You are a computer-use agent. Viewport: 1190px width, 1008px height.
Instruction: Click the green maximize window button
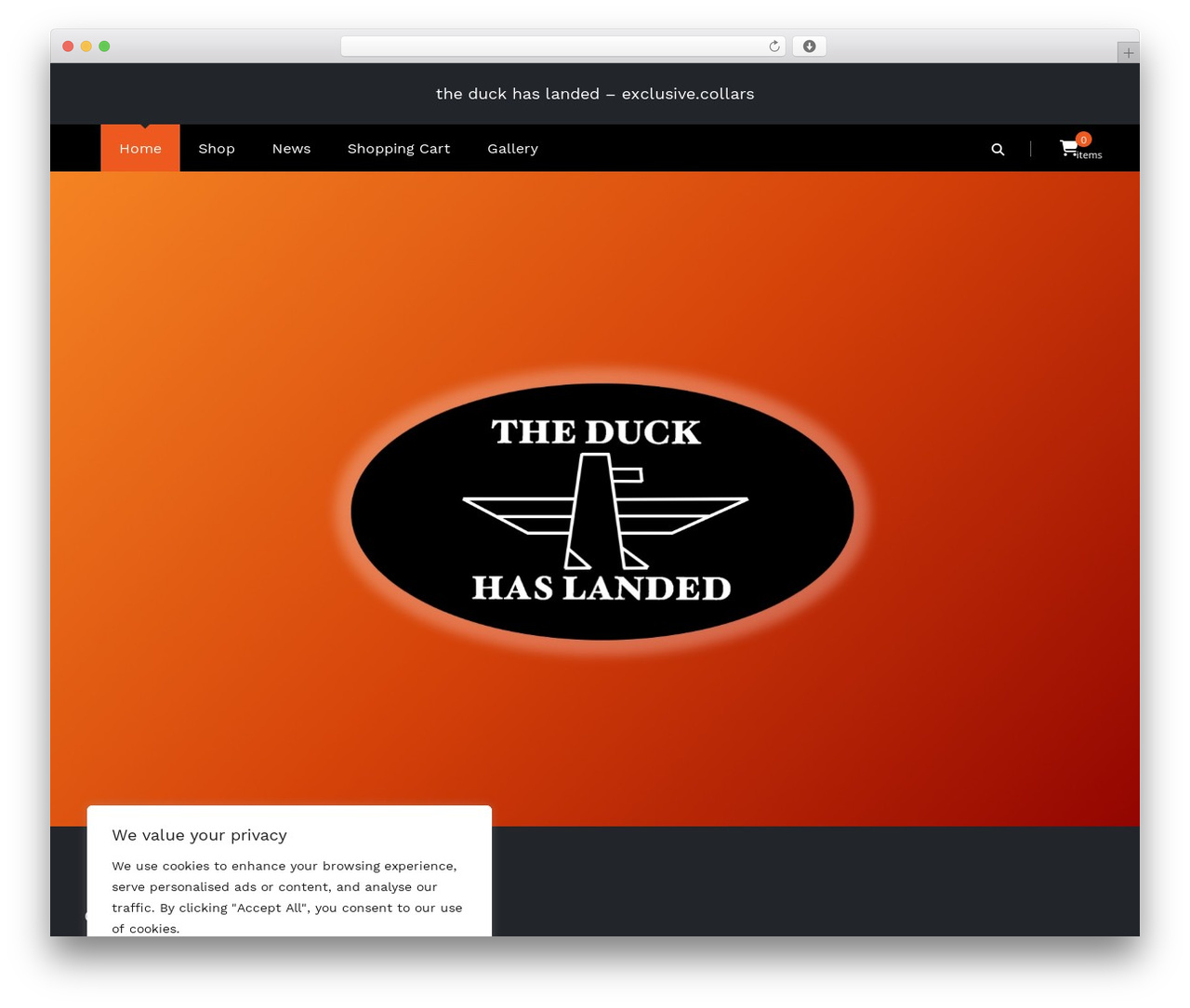tap(104, 46)
